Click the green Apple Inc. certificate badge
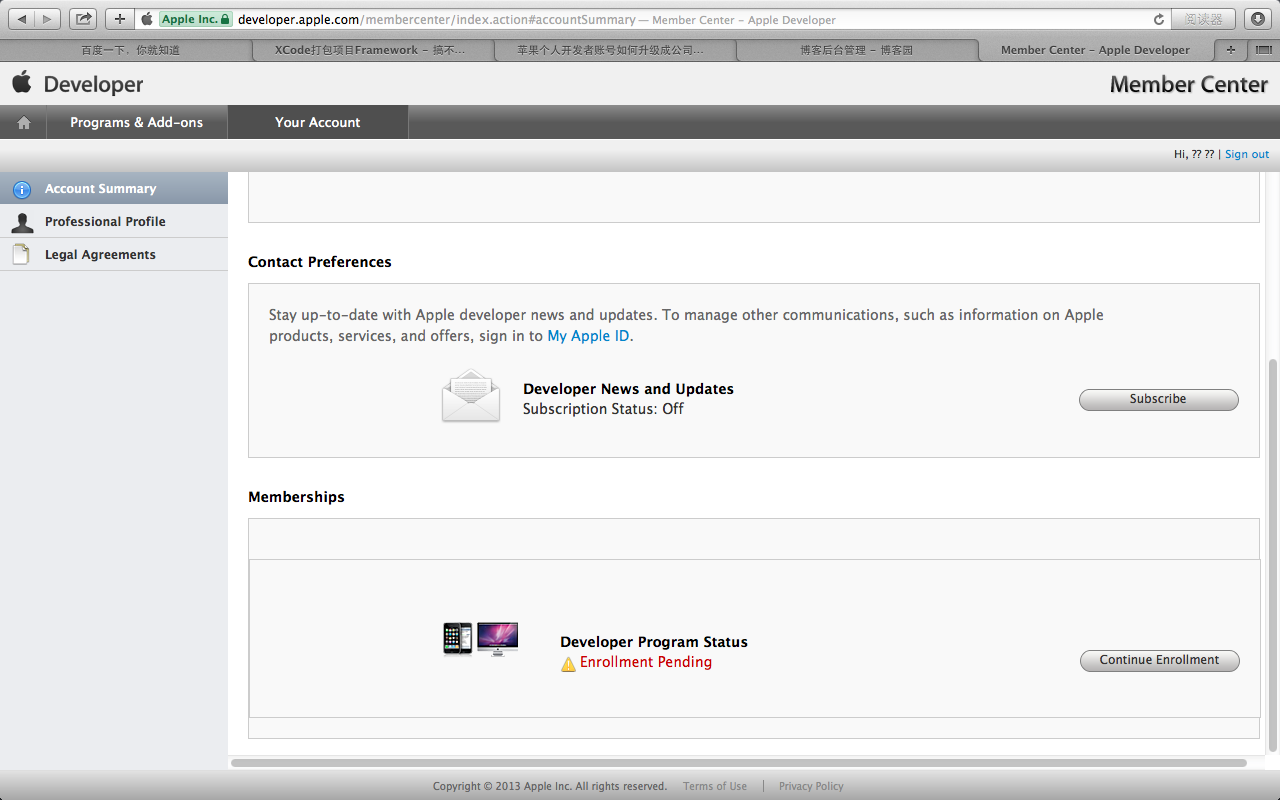 point(196,19)
